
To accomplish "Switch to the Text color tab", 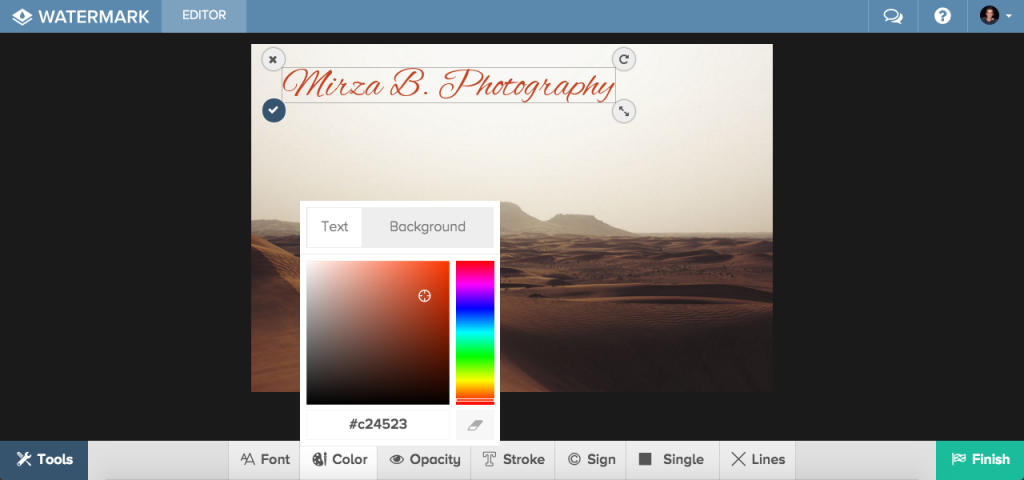I will pos(334,227).
